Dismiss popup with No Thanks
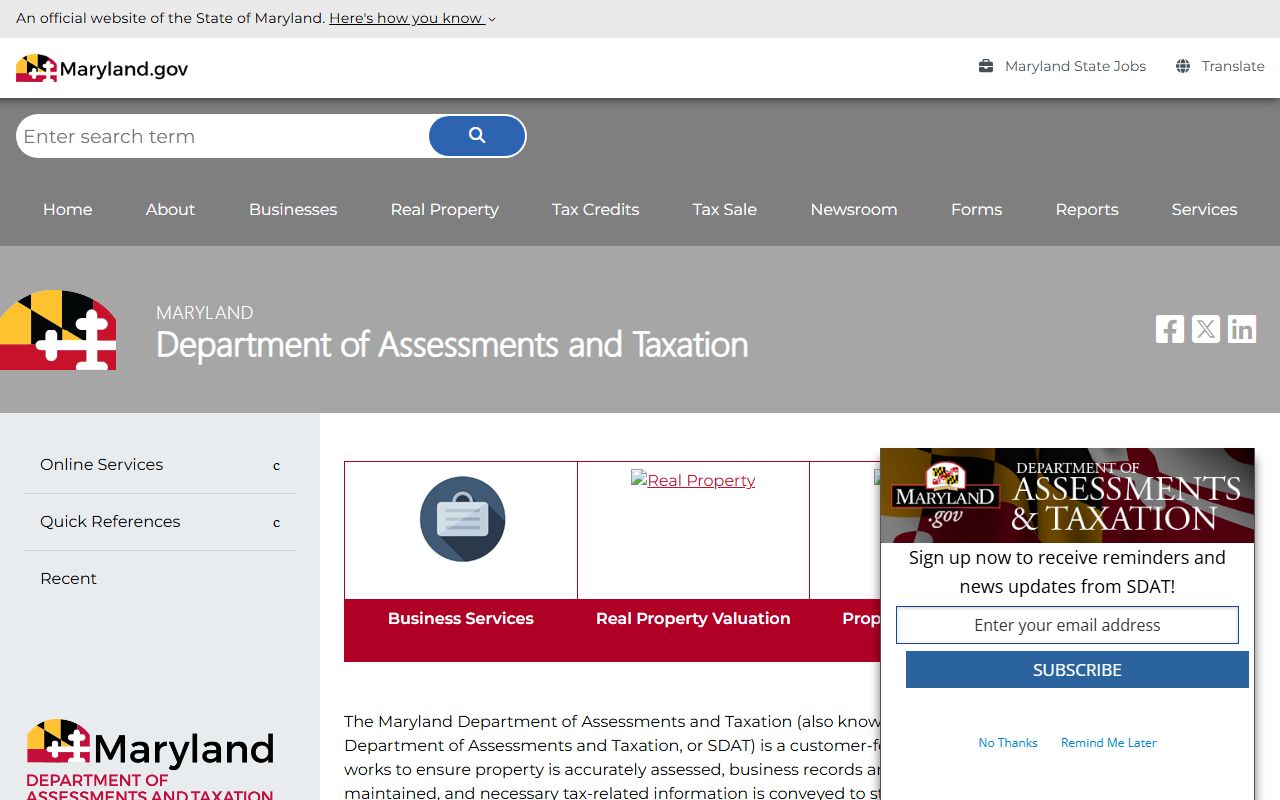The height and width of the screenshot is (800, 1280). click(1008, 743)
